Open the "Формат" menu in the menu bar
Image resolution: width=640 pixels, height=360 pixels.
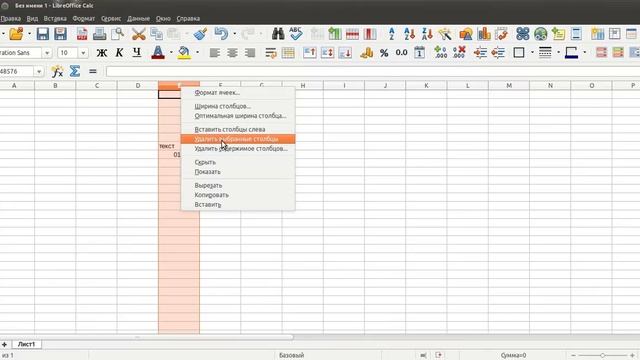(x=84, y=19)
